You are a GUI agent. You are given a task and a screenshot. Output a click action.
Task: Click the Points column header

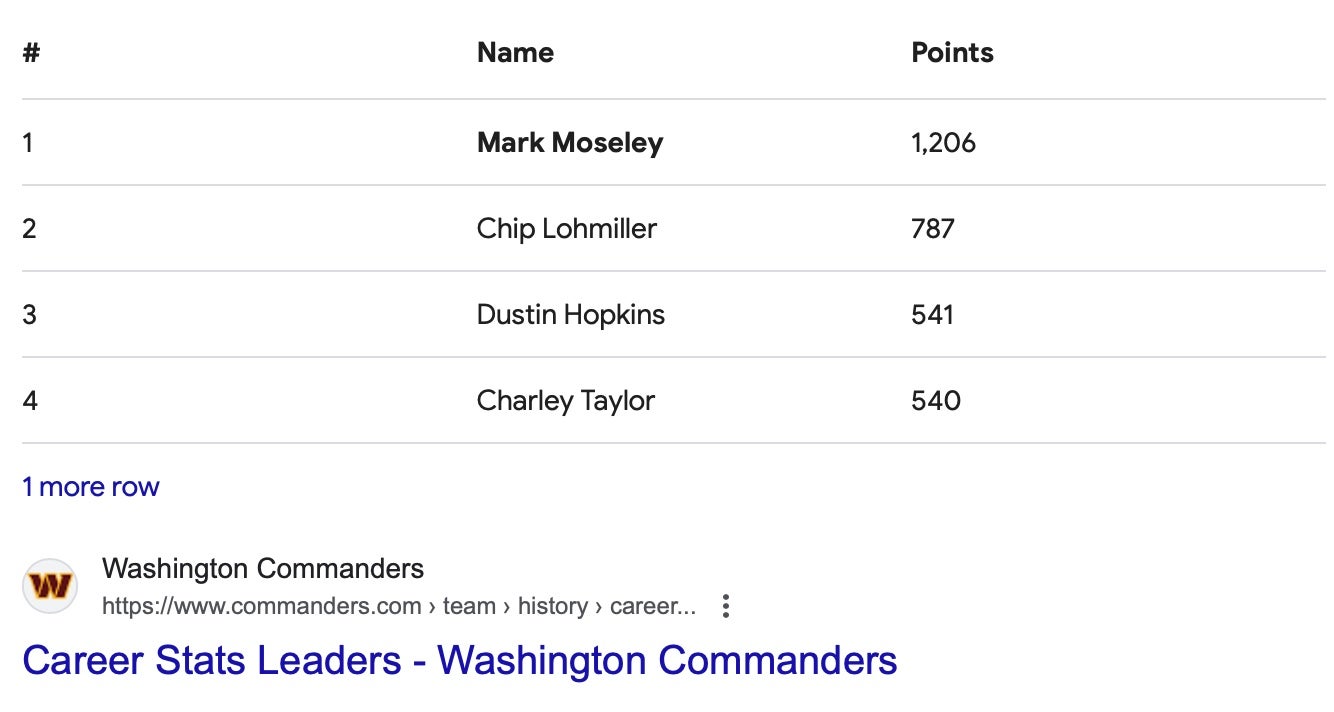952,53
